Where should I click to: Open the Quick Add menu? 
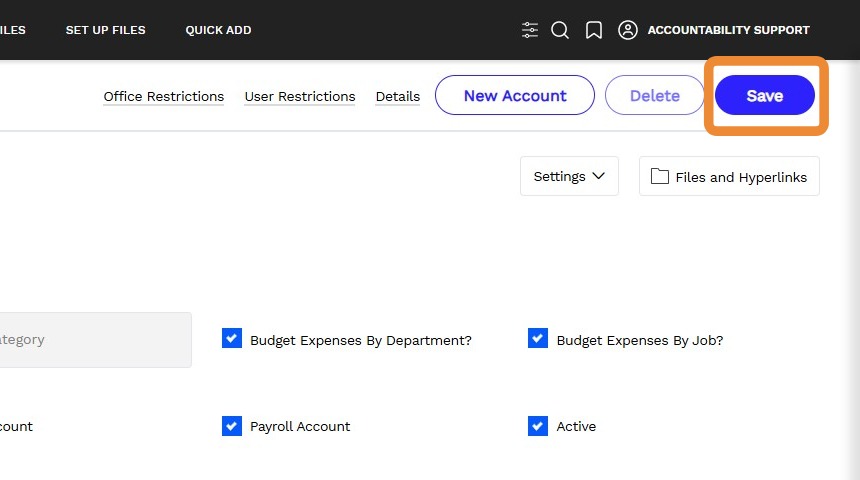[218, 30]
